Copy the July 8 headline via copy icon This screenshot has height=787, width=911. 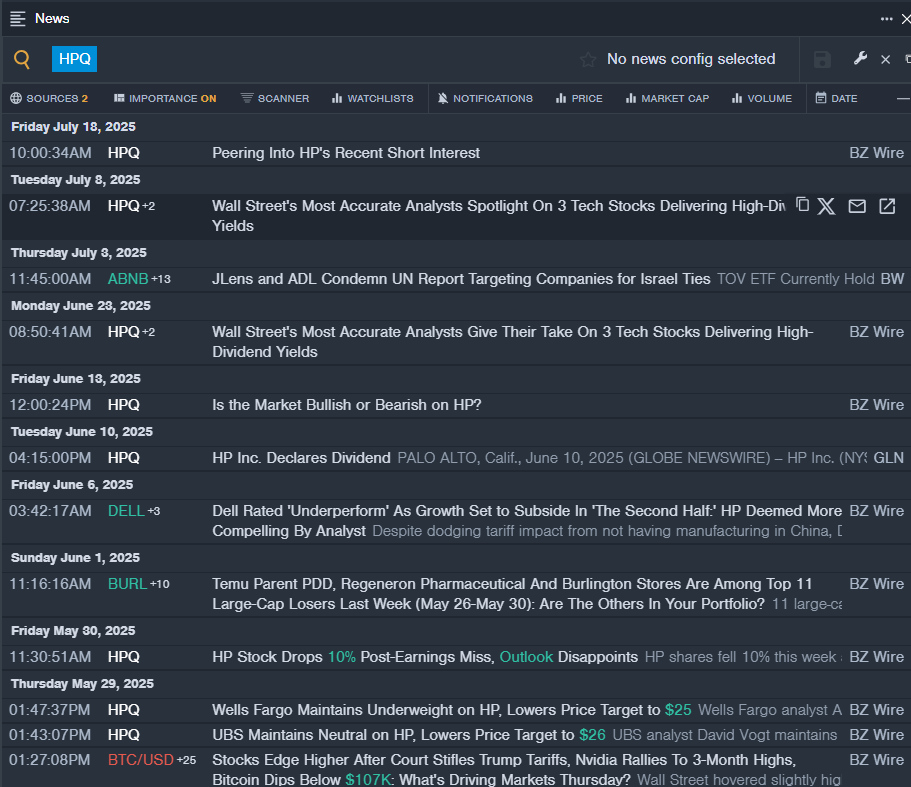pos(802,204)
